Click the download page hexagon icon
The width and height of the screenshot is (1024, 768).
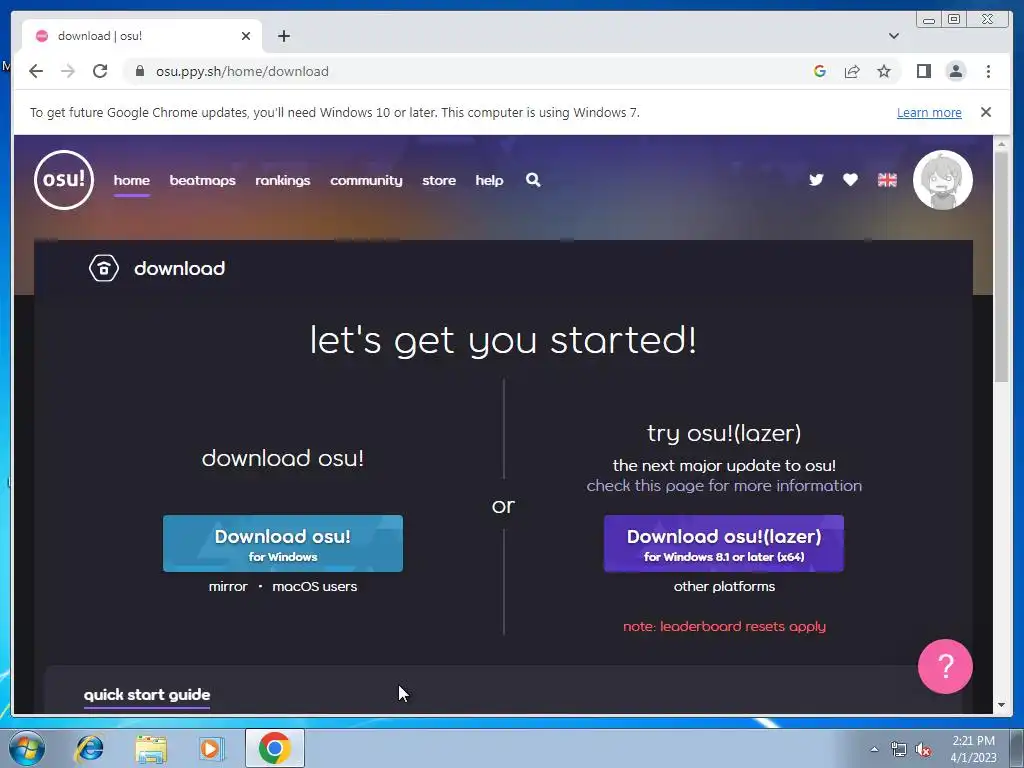pos(104,268)
